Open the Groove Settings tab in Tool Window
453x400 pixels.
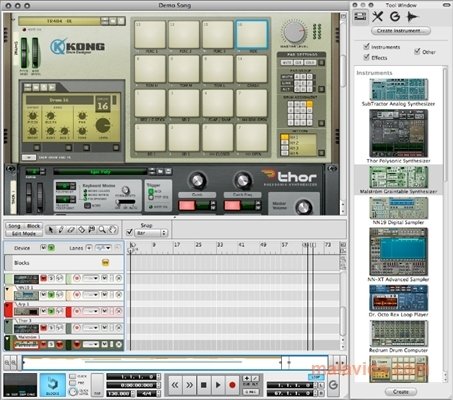pos(395,16)
